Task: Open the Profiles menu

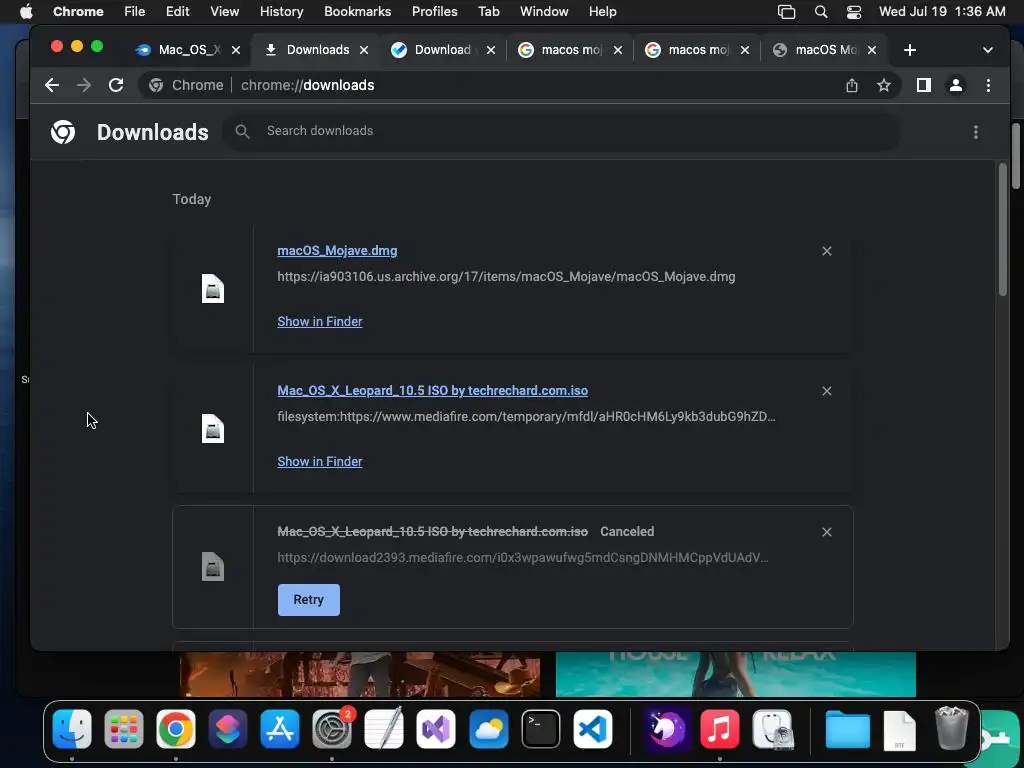Action: click(x=434, y=11)
